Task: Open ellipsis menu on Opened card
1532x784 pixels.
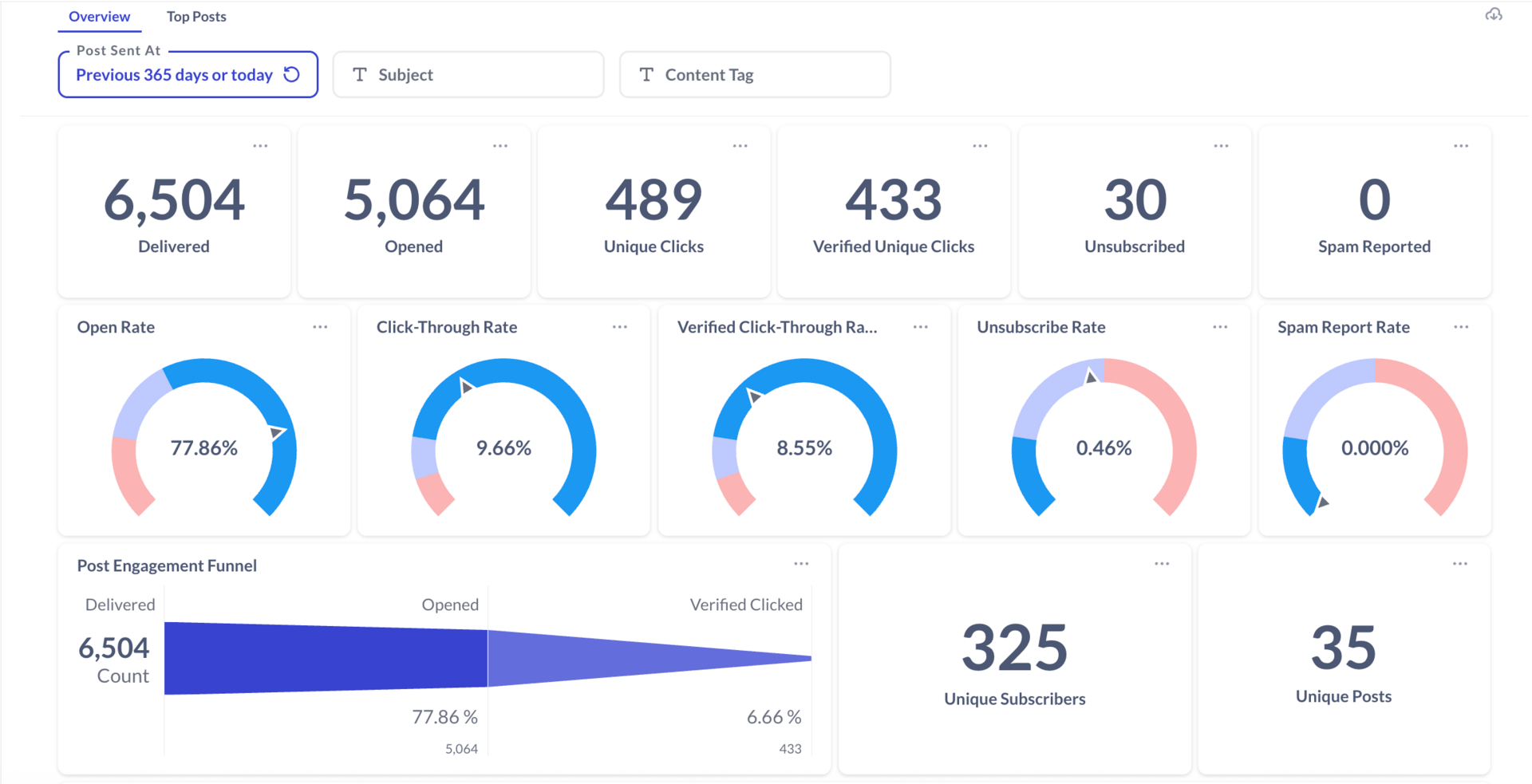Action: tap(500, 146)
